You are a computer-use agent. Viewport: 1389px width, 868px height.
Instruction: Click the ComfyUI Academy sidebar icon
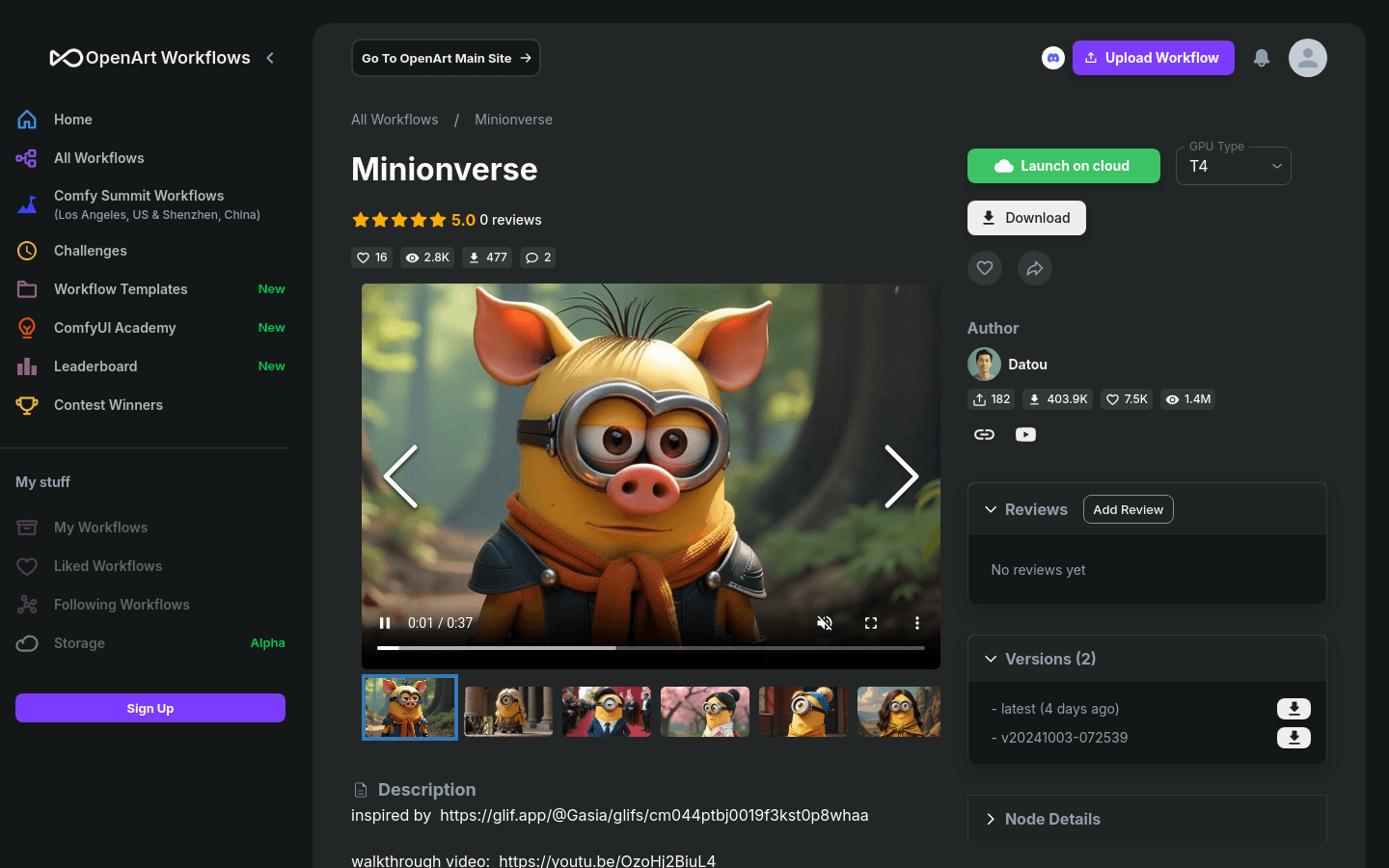tap(27, 328)
